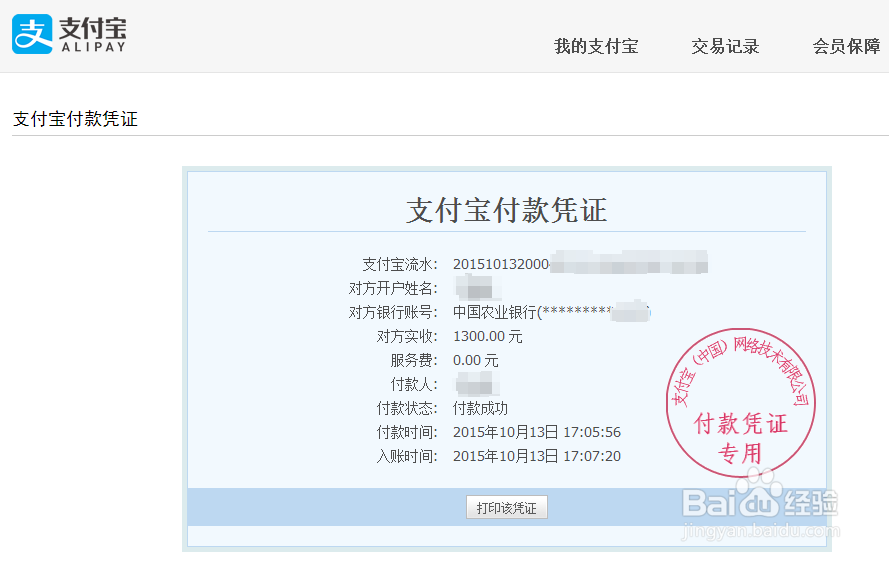
Task: Select the amount 1300.00 元
Action: pos(488,336)
